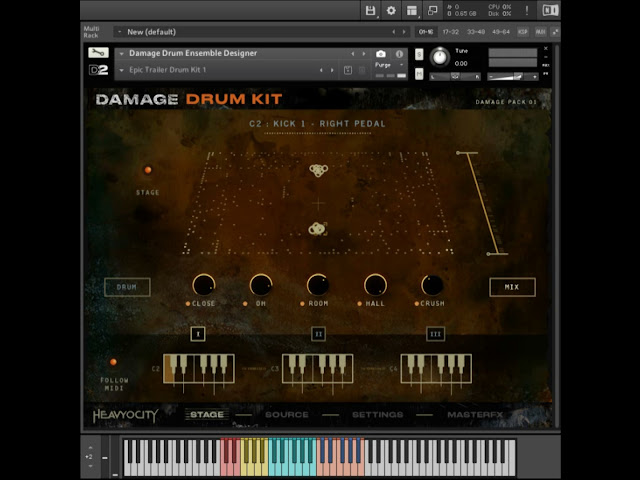Click the Native Instruments logo
The image size is (640, 480).
550,11
